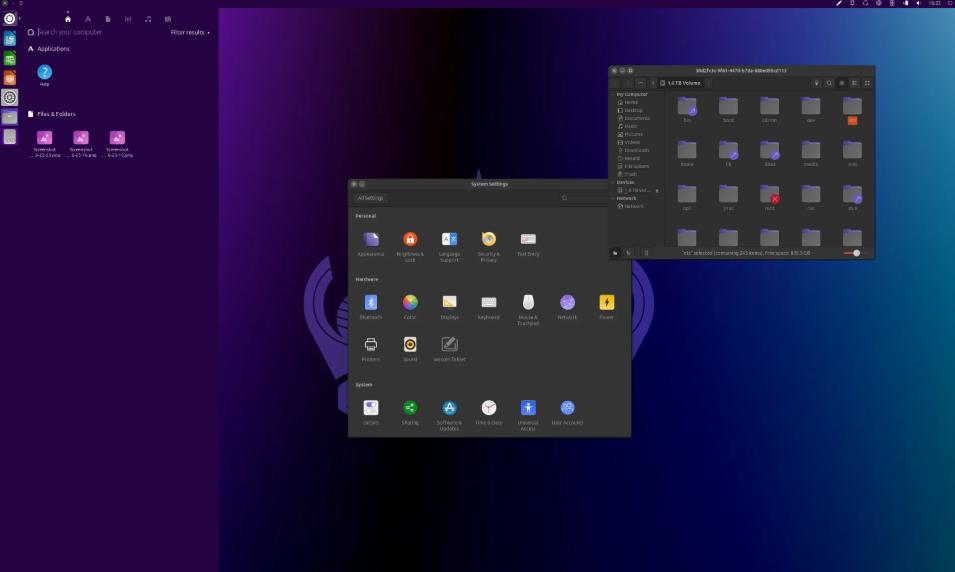Click the search icon in file manager toolbar
The height and width of the screenshot is (572, 955).
(x=829, y=83)
